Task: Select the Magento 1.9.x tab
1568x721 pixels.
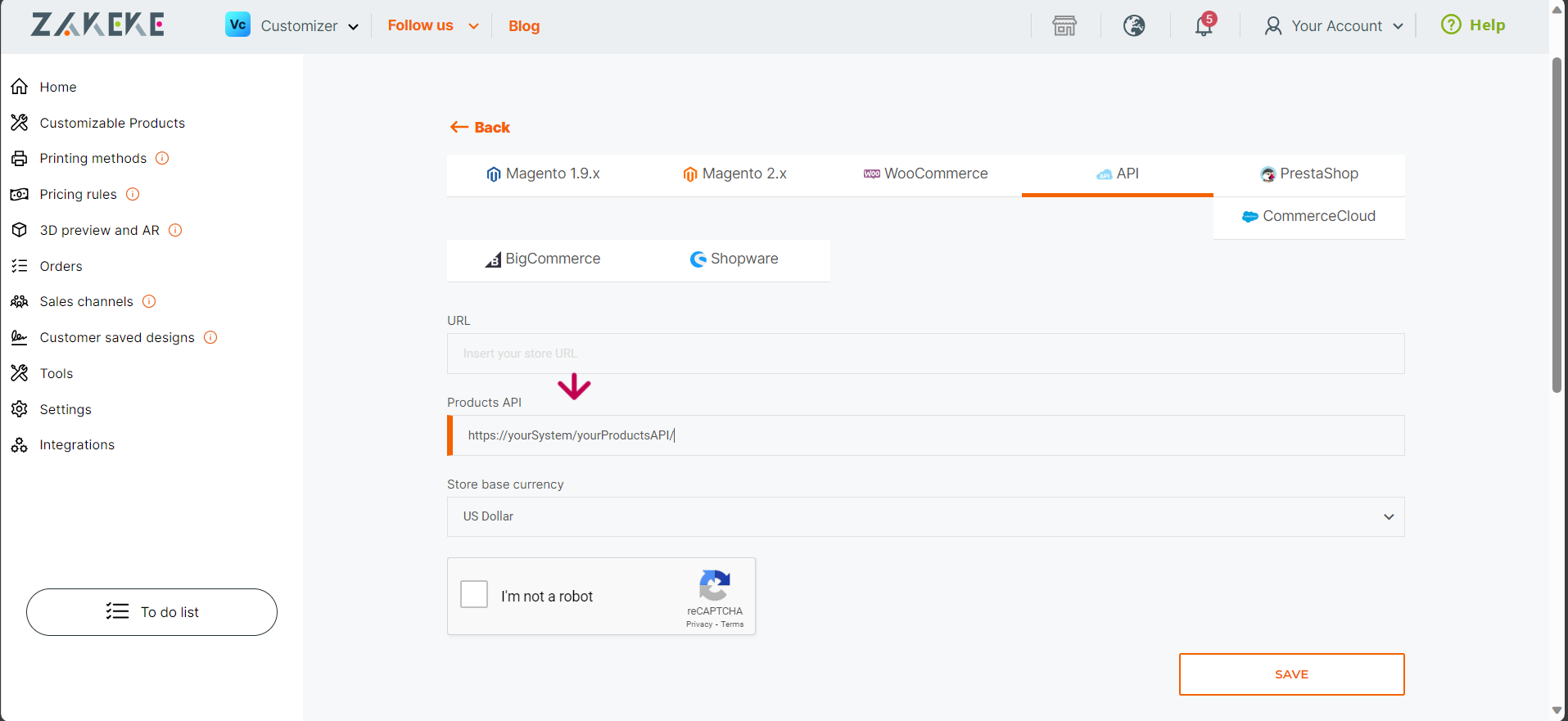Action: [543, 174]
